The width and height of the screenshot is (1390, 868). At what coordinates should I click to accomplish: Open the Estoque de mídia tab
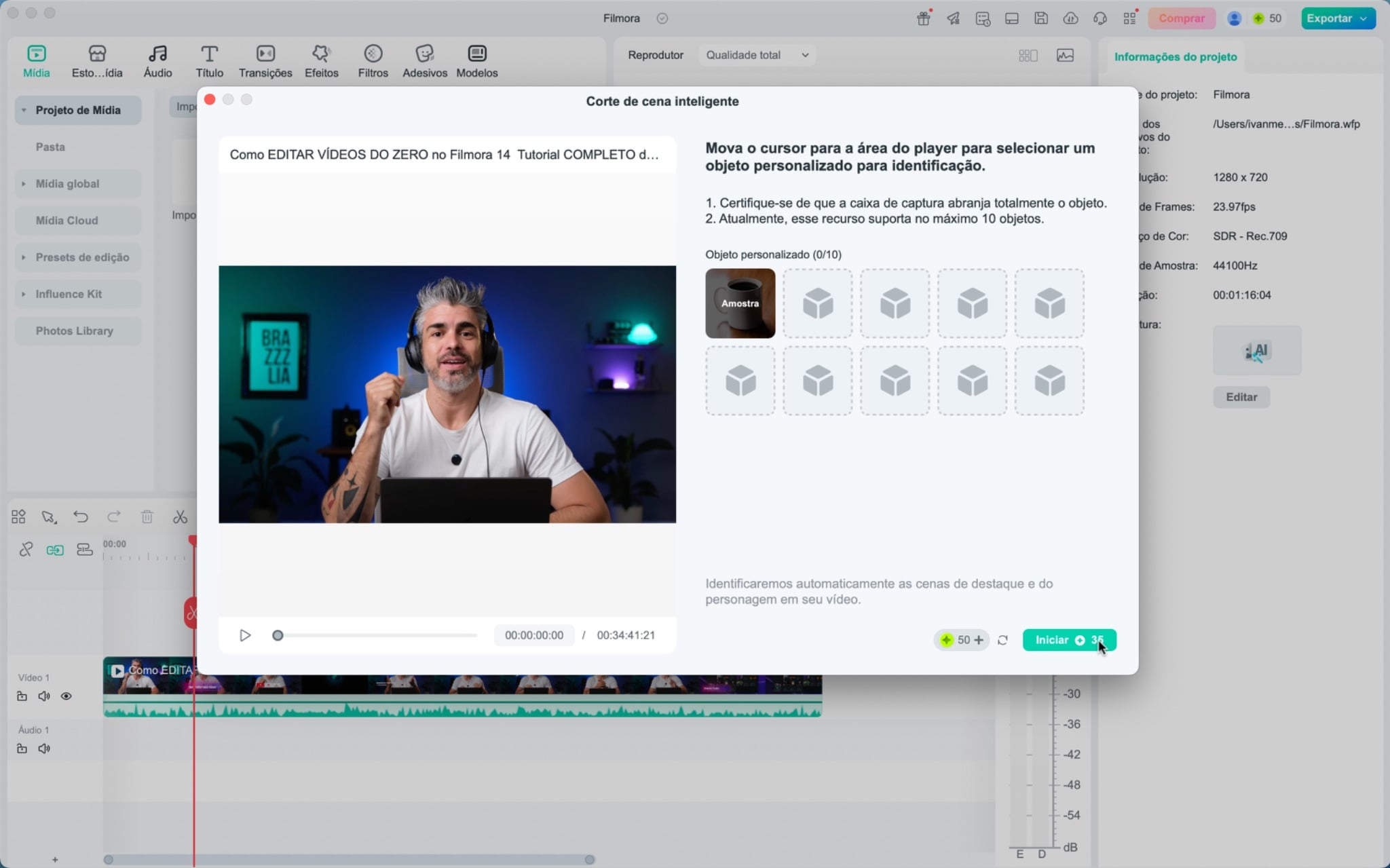point(97,61)
